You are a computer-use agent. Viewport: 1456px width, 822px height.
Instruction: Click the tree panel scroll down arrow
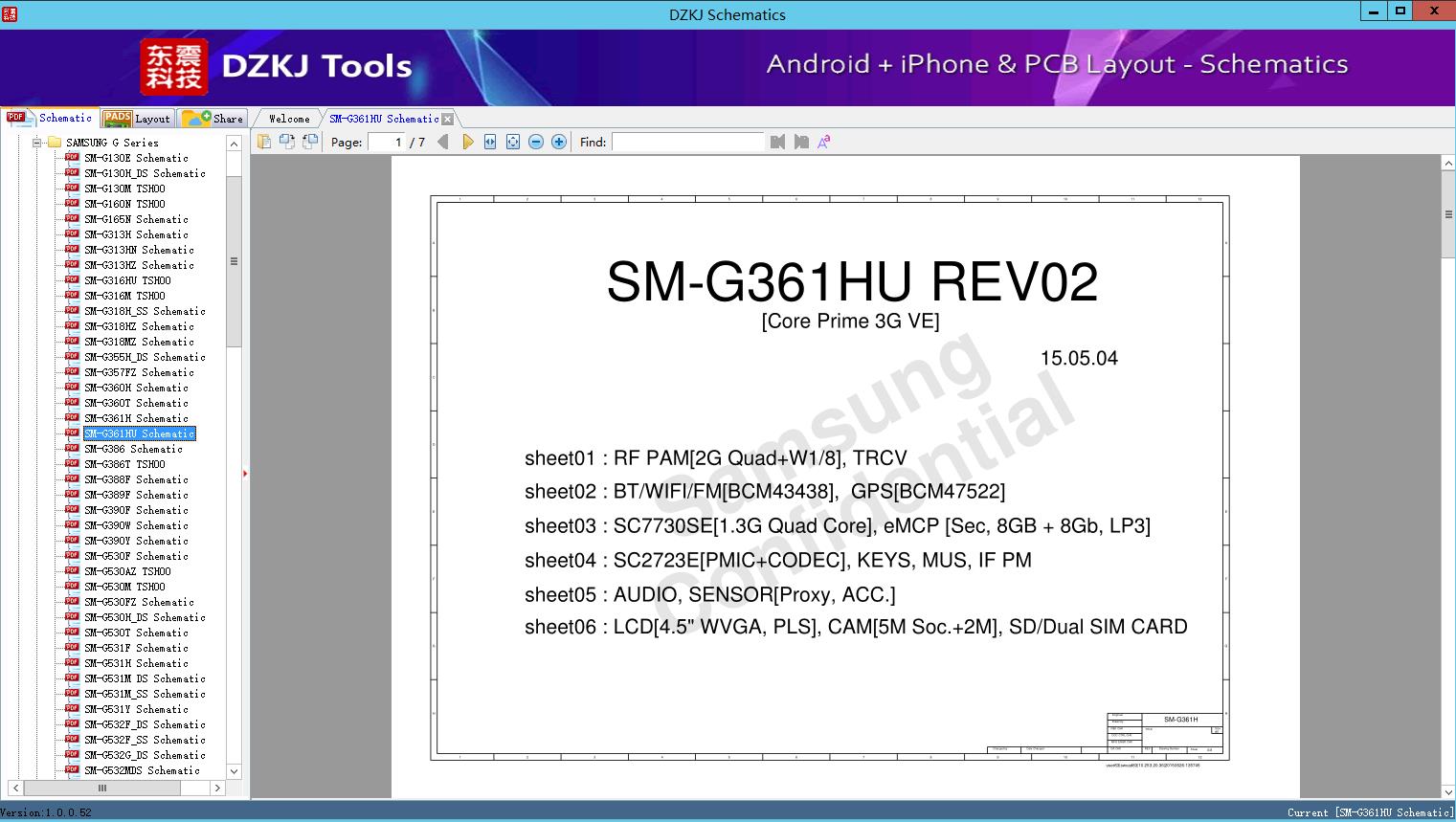pyautogui.click(x=234, y=771)
